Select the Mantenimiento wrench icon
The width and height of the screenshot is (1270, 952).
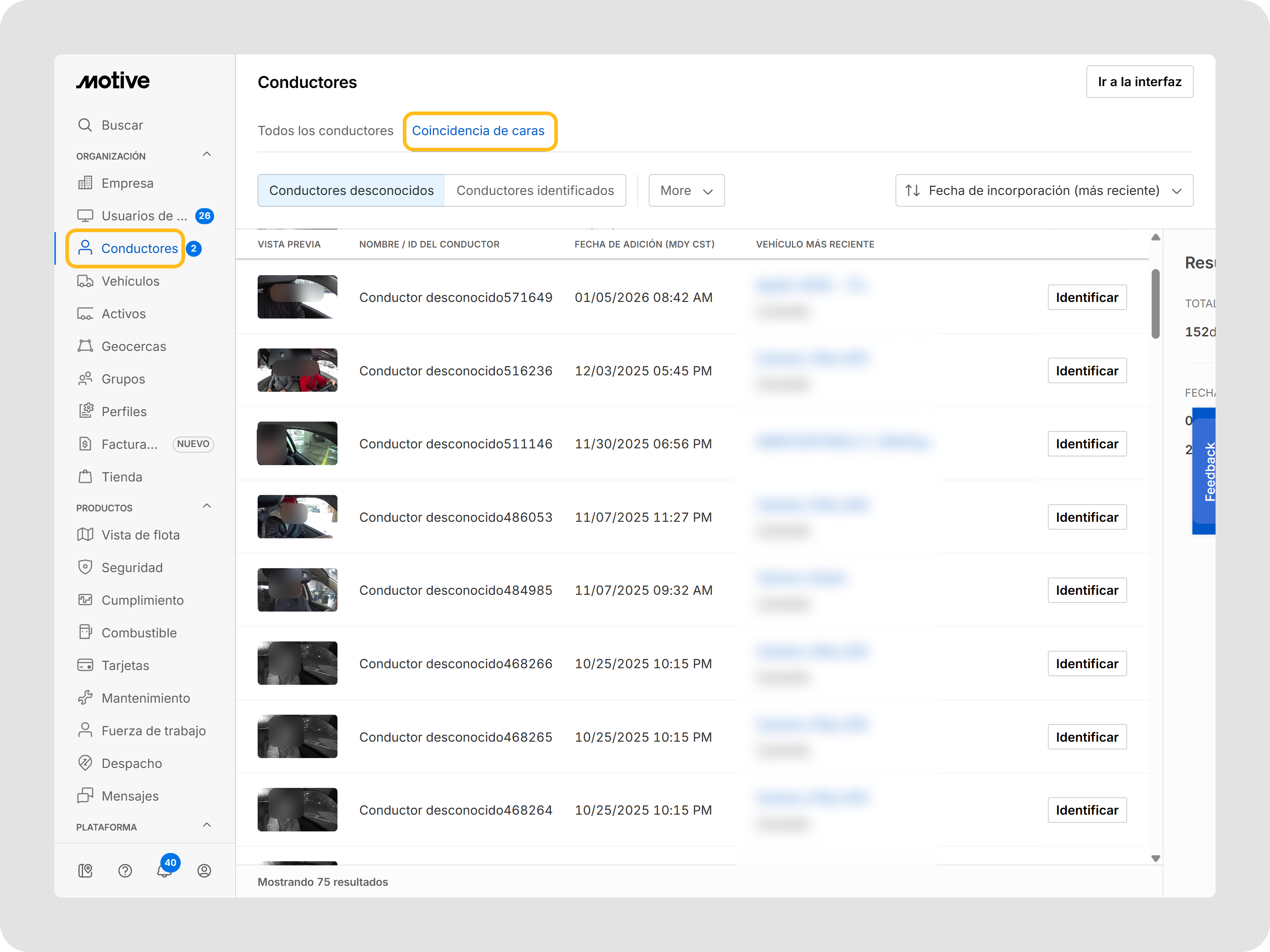[x=85, y=698]
